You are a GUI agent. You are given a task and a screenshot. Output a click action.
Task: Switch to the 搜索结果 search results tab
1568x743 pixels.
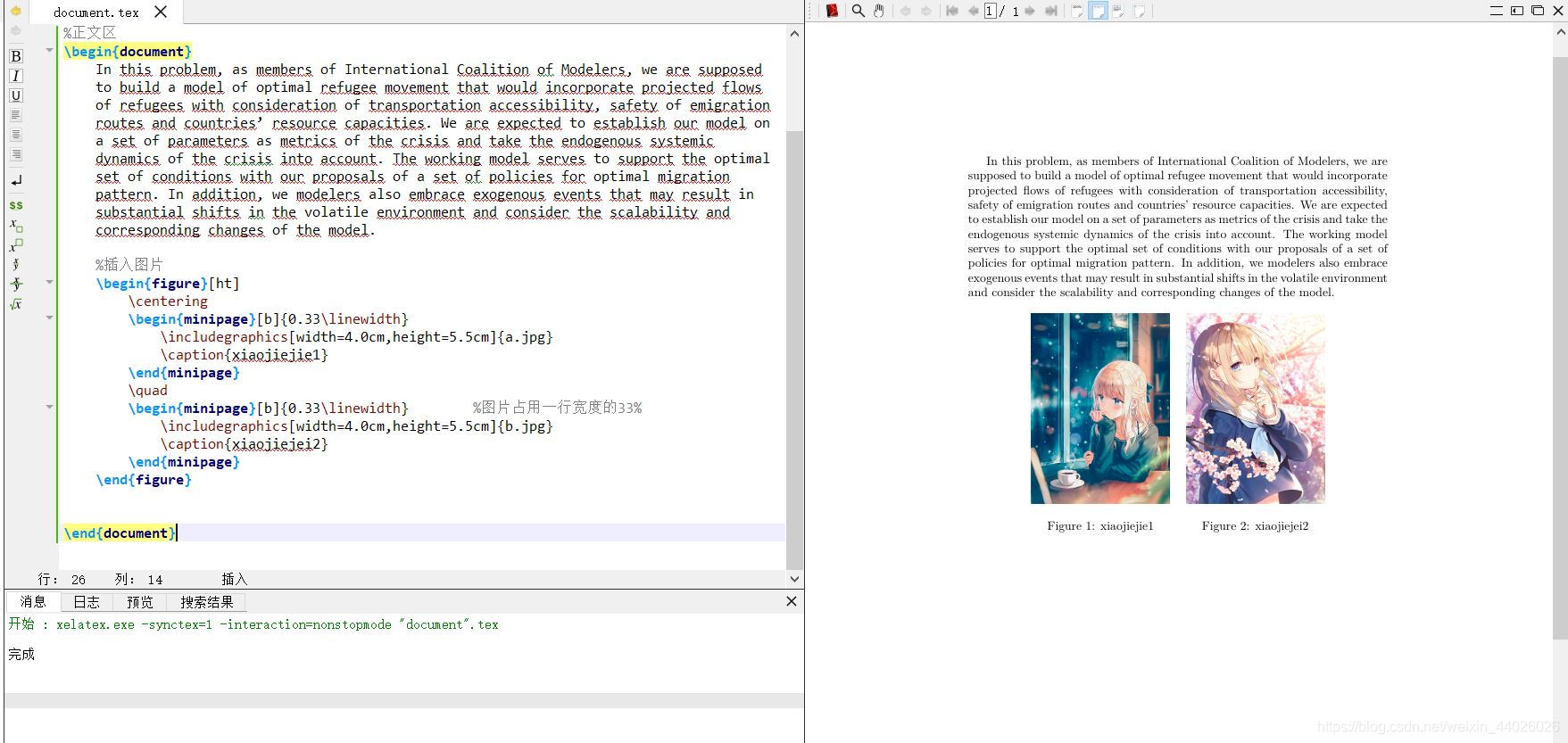coord(207,602)
